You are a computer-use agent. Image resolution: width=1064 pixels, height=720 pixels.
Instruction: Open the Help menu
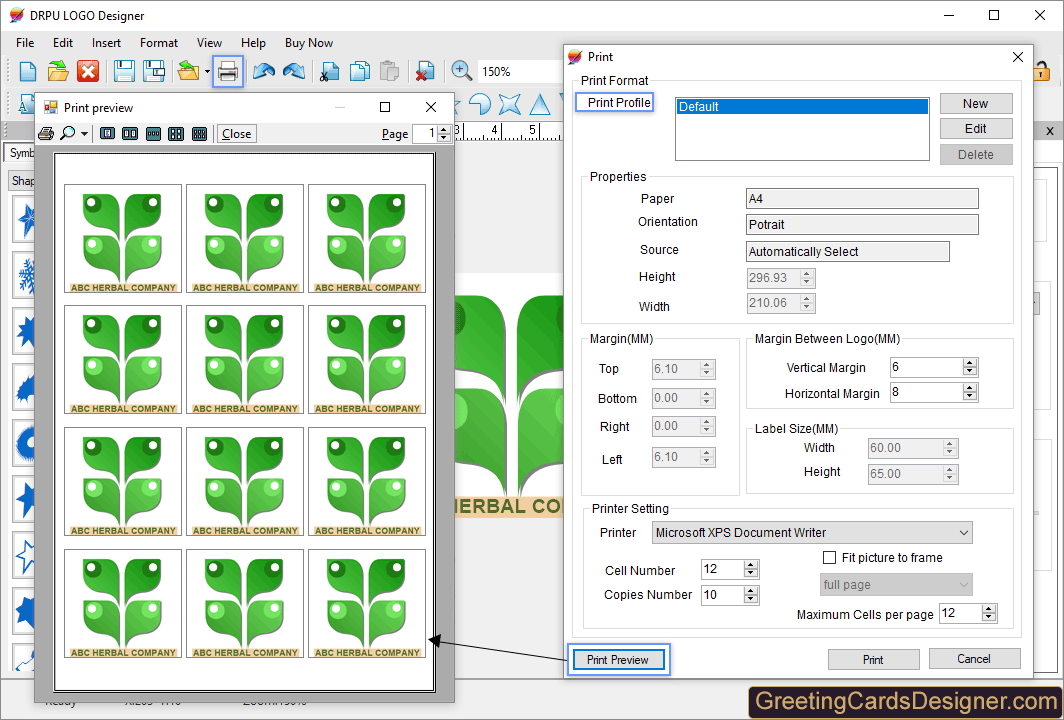pyautogui.click(x=253, y=43)
